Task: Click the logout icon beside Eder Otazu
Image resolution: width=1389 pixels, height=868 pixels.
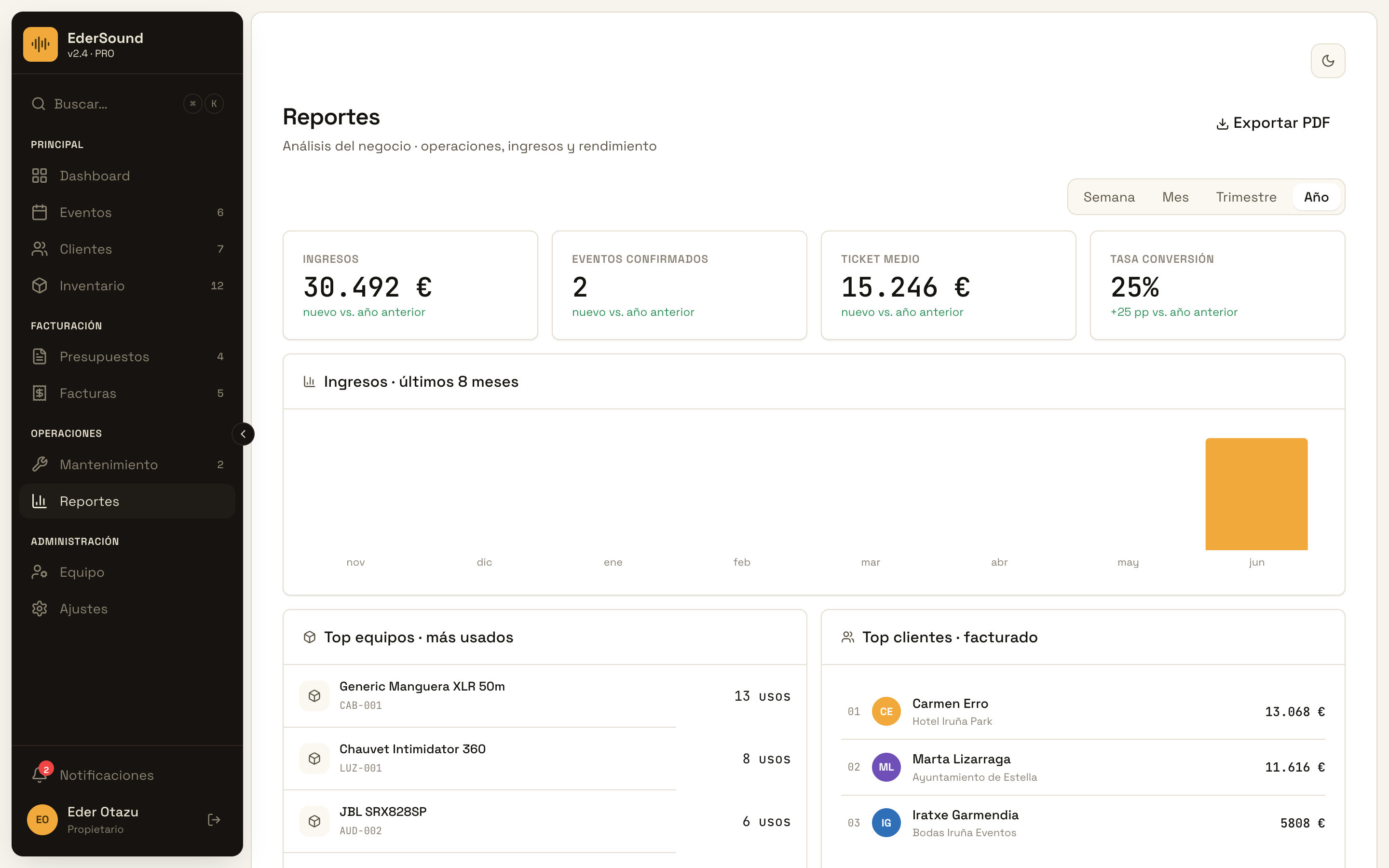Action: tap(214, 820)
